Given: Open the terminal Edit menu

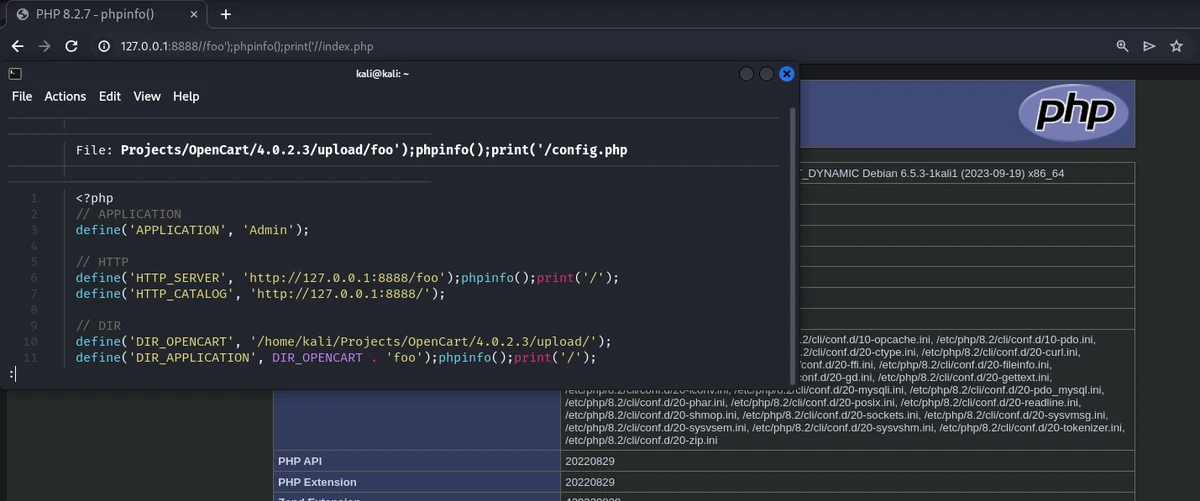Looking at the screenshot, I should click(x=110, y=96).
